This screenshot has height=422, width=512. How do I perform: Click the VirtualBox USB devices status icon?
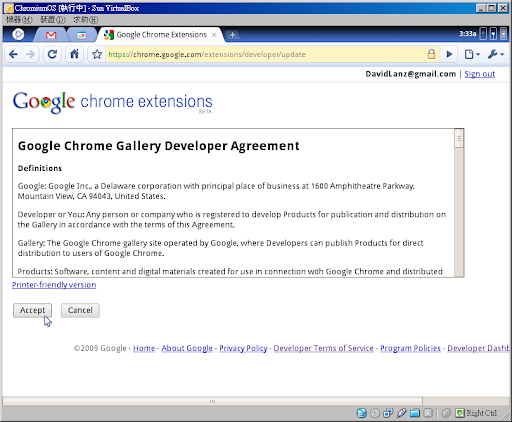[401, 413]
